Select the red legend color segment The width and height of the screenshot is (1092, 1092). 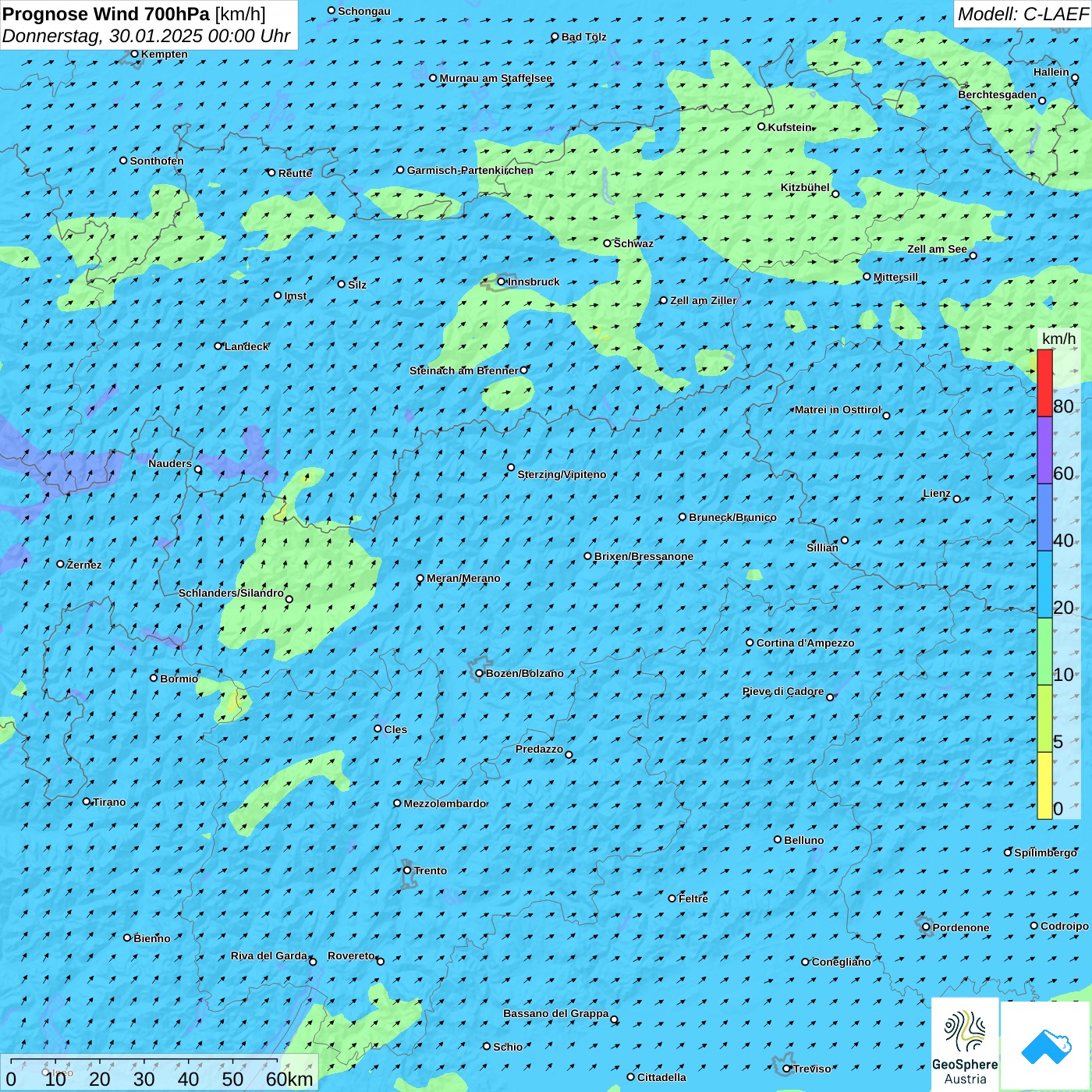(1044, 383)
